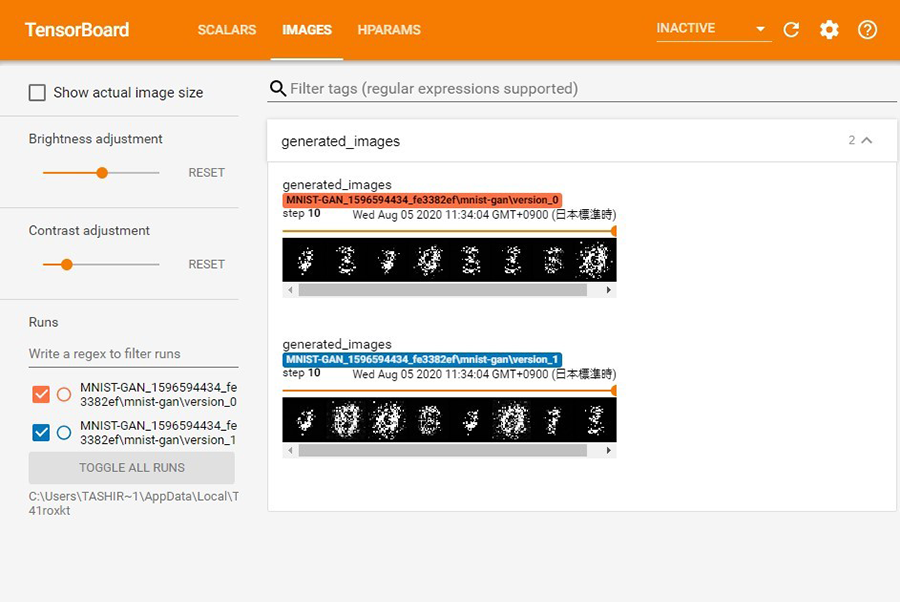Click the generated_images section header title
The width and height of the screenshot is (900, 602).
(x=340, y=141)
